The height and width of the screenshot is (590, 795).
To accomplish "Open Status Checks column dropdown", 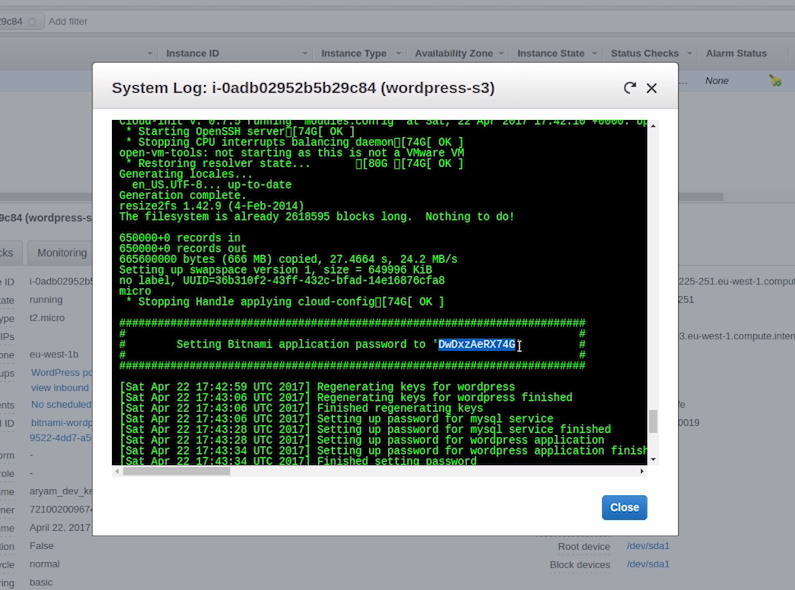I will 689,53.
